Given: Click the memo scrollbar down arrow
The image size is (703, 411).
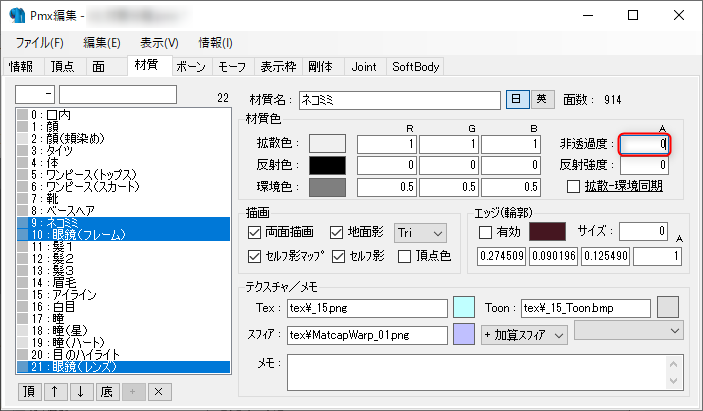Looking at the screenshot, I should 674,381.
